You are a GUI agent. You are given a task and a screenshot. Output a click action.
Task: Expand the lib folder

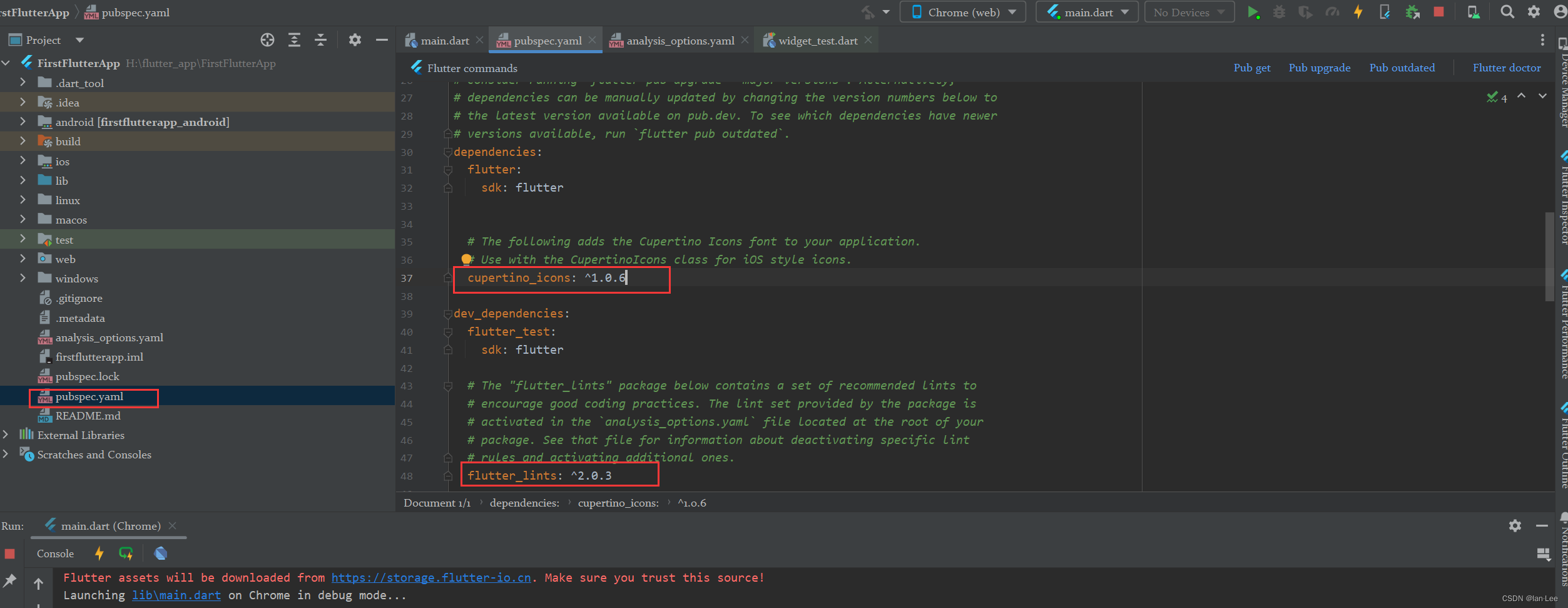pos(23,180)
